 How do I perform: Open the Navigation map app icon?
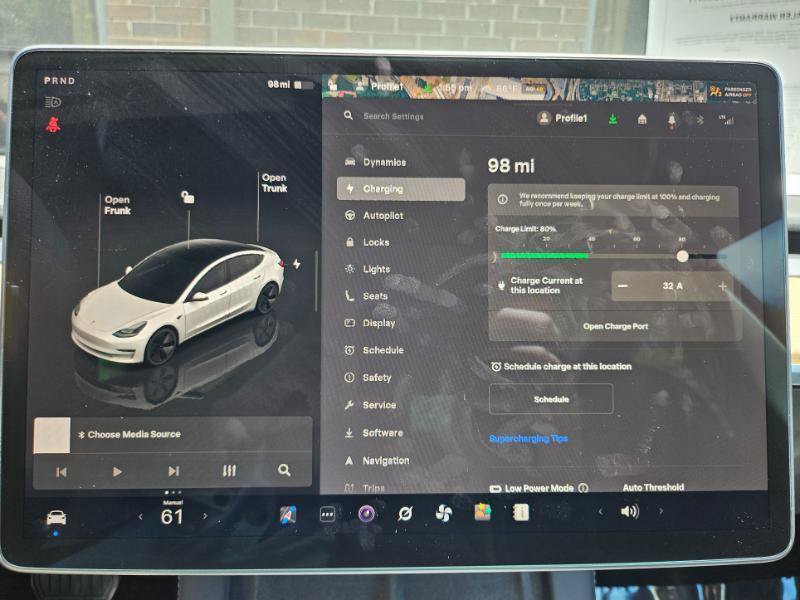(x=288, y=515)
